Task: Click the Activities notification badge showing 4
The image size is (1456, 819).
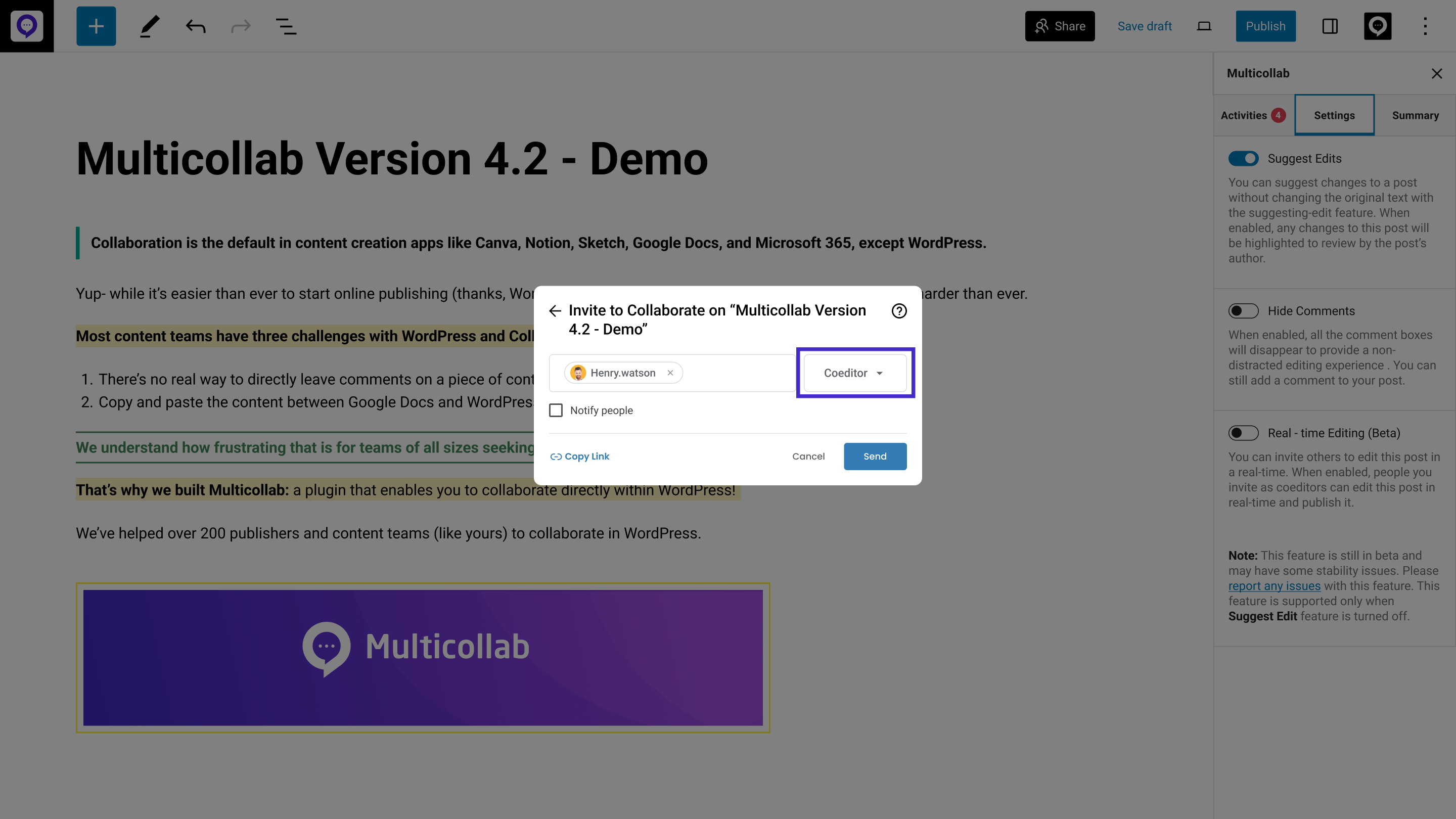Action: pos(1278,115)
